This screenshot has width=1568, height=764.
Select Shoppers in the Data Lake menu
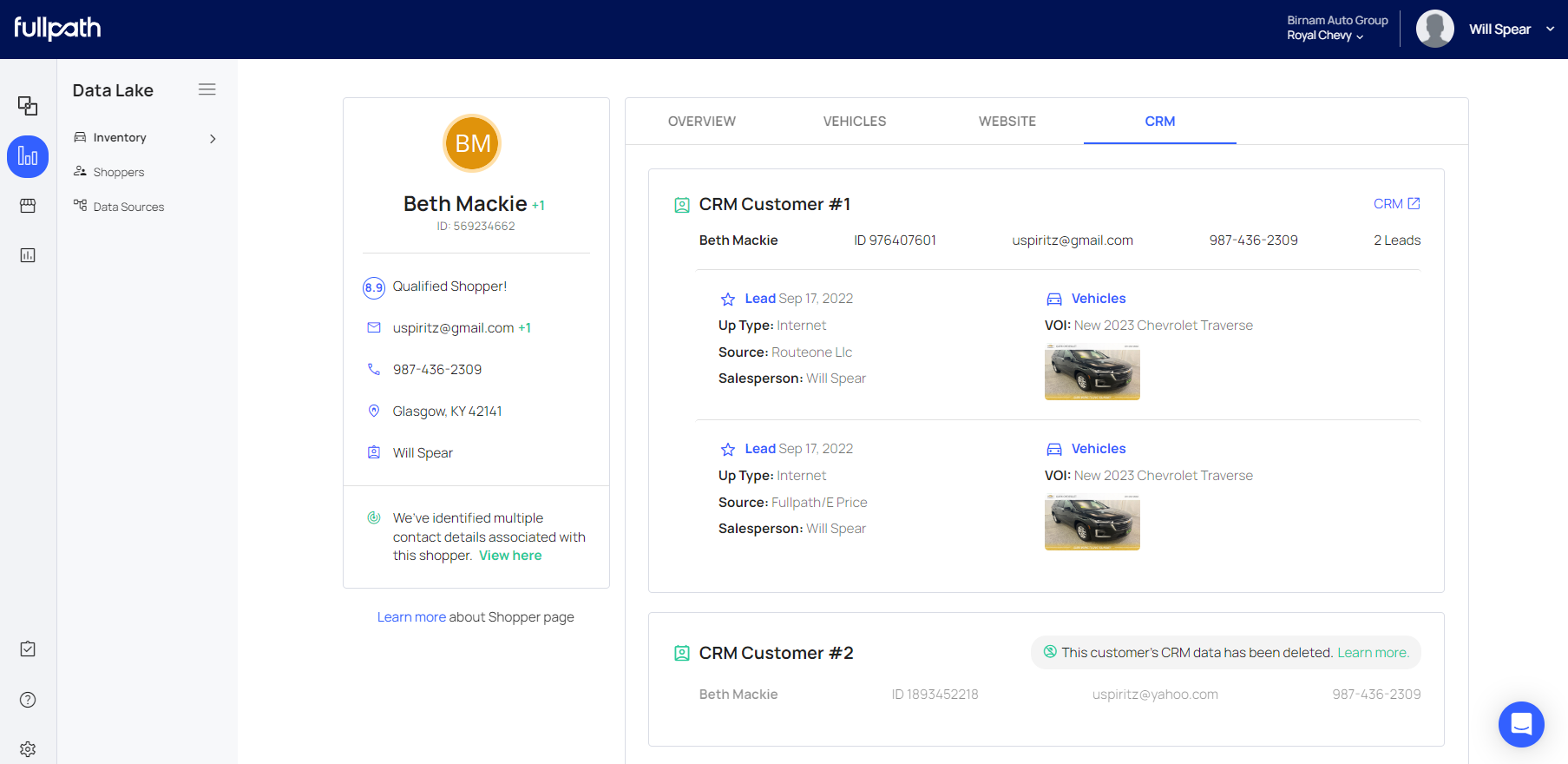tap(119, 172)
